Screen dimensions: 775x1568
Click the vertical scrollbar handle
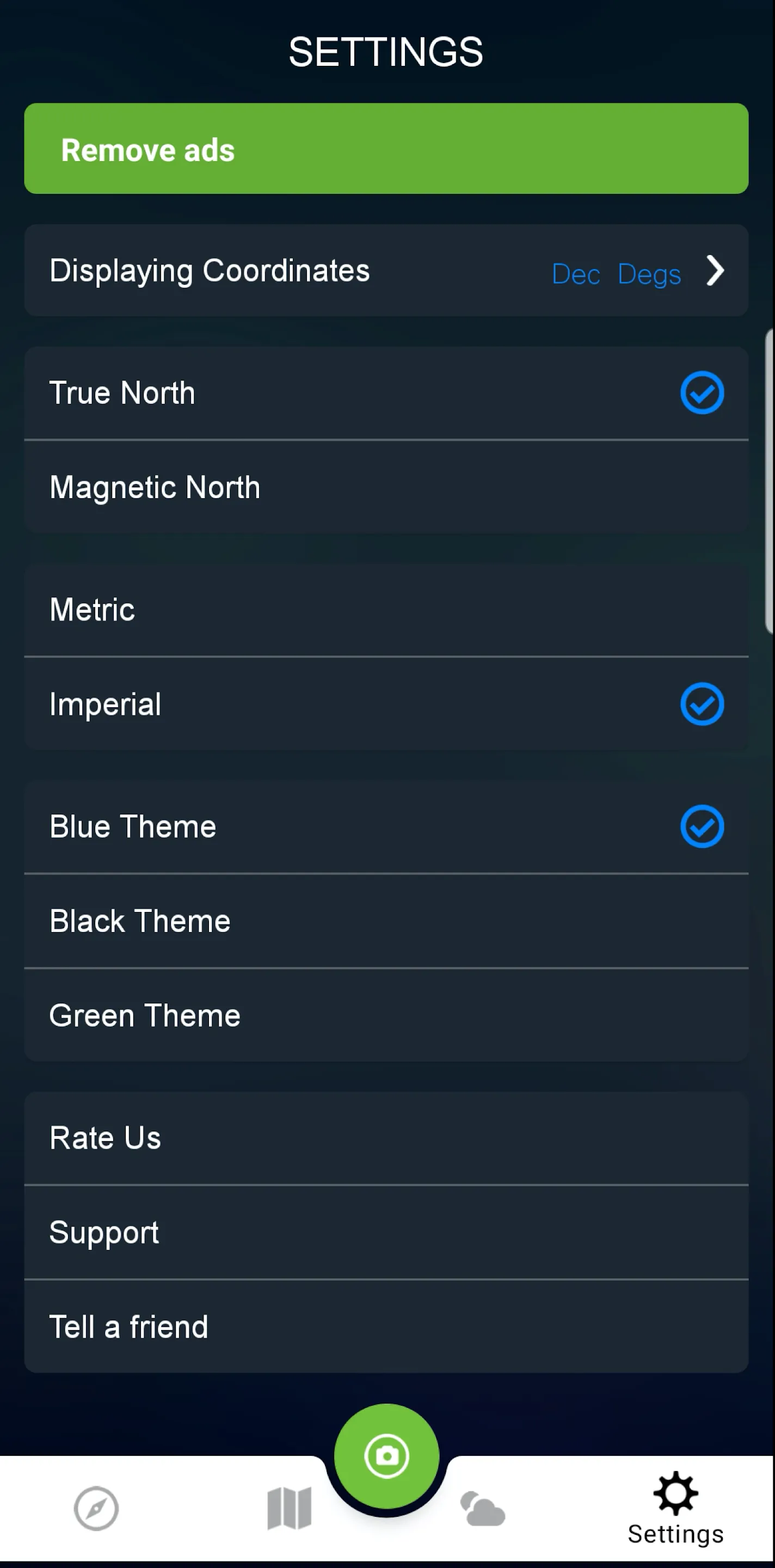pyautogui.click(x=770, y=482)
